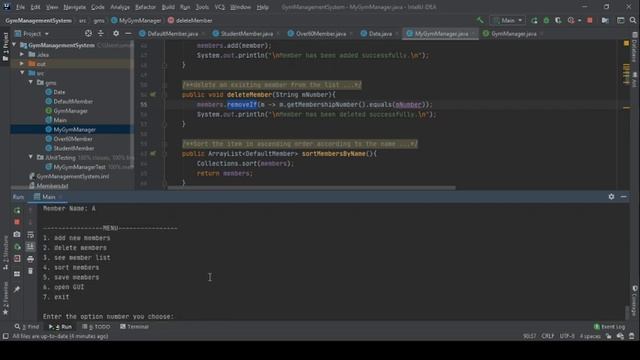640x360 pixels.
Task: Click the deleteMember breadcrumb
Action: tap(190, 20)
